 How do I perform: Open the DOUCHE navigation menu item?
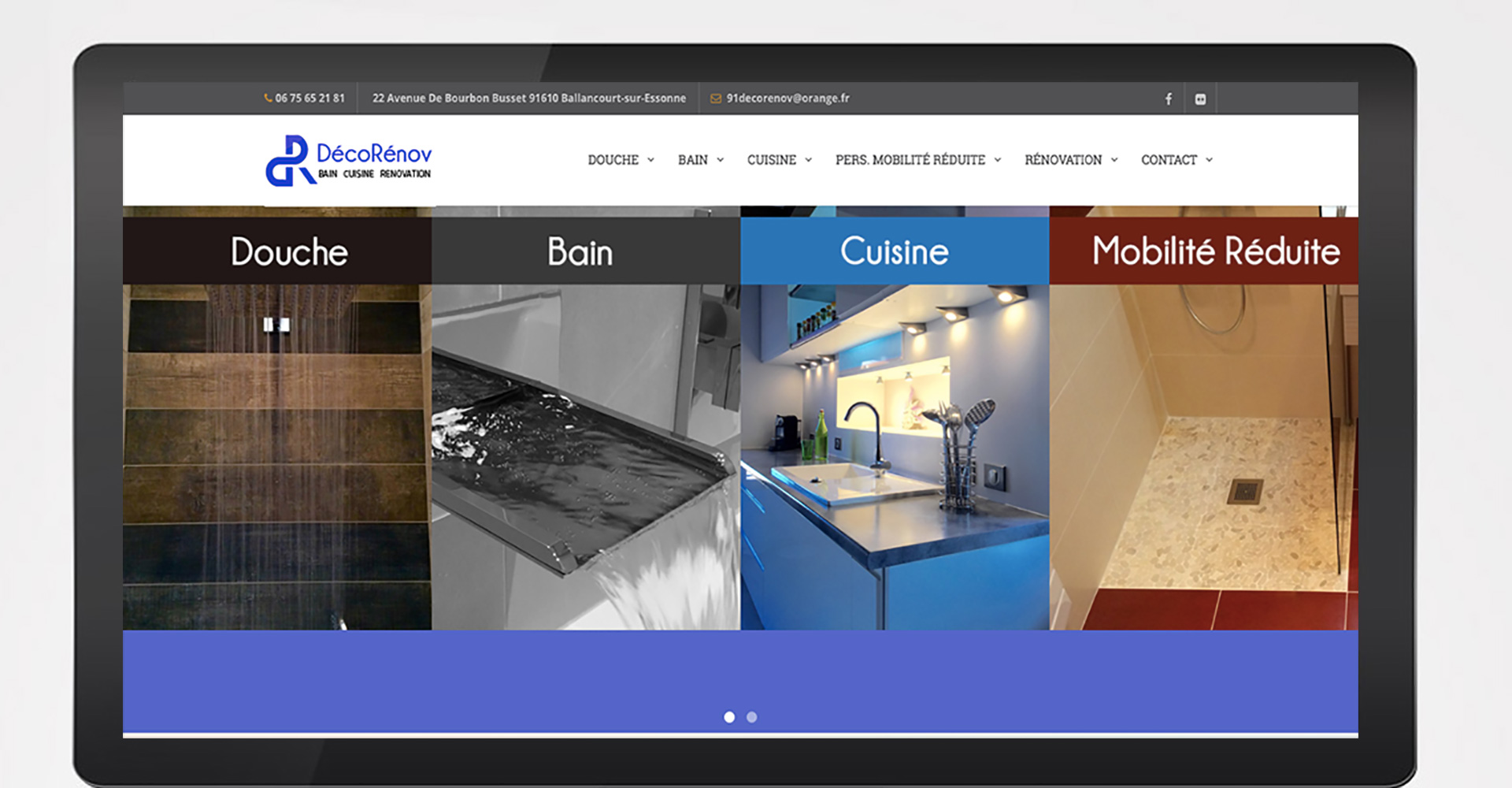pos(613,160)
